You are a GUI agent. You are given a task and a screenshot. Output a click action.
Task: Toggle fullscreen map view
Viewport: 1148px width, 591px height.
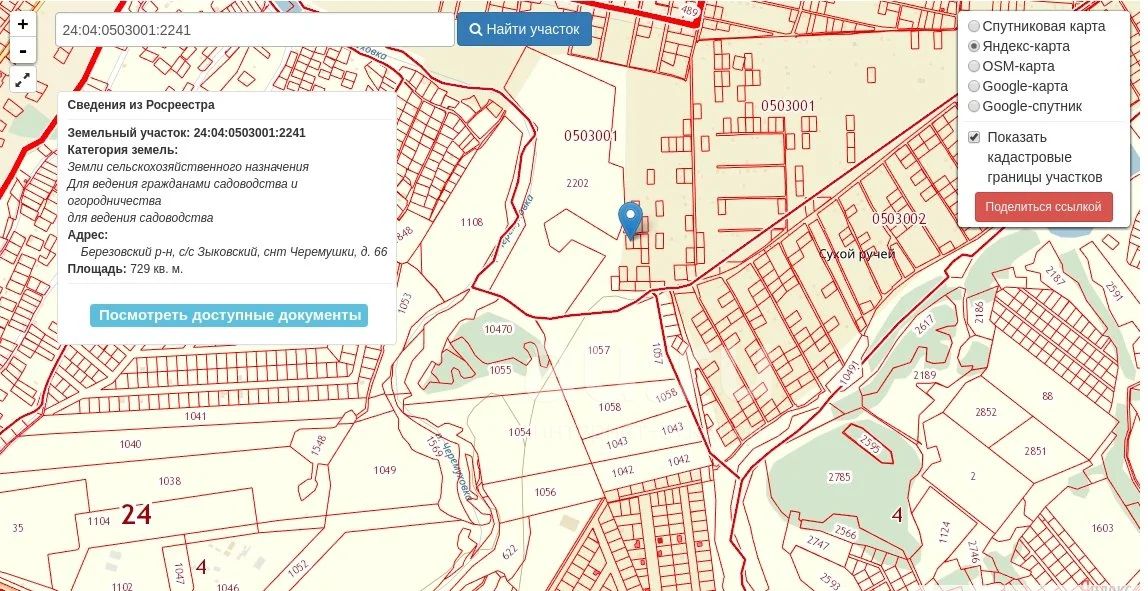tap(23, 79)
